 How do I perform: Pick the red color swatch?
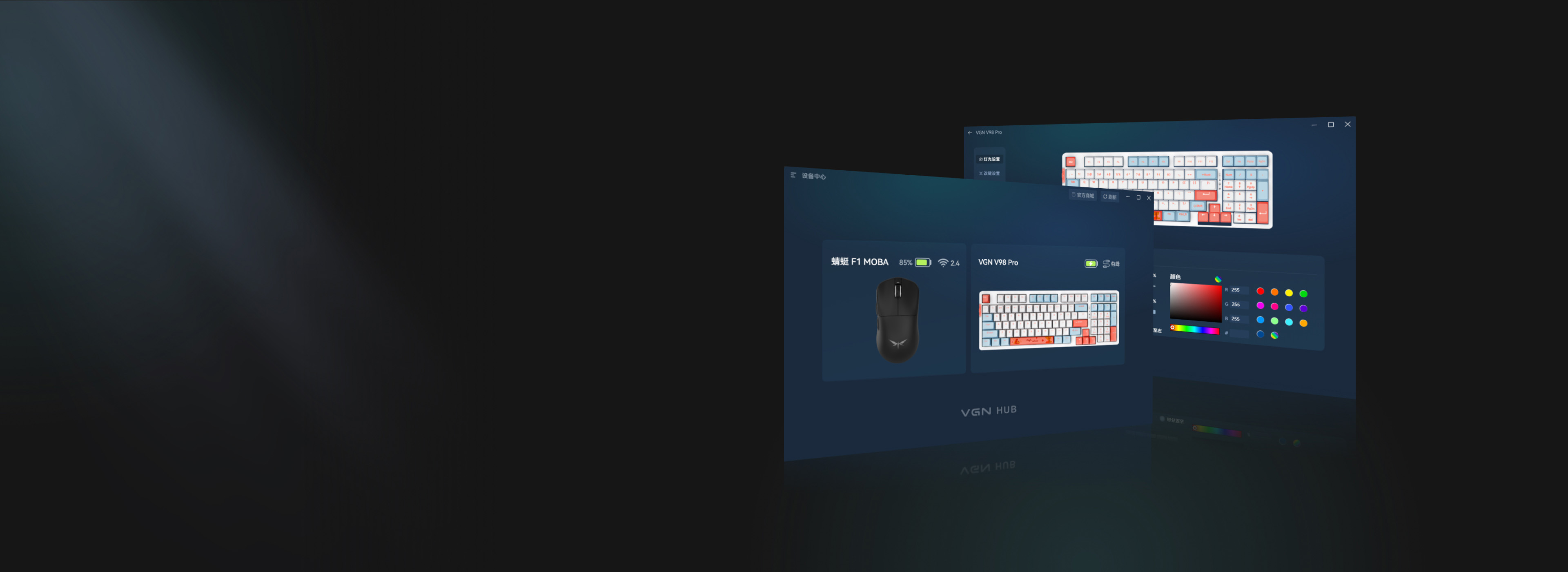click(x=1260, y=292)
